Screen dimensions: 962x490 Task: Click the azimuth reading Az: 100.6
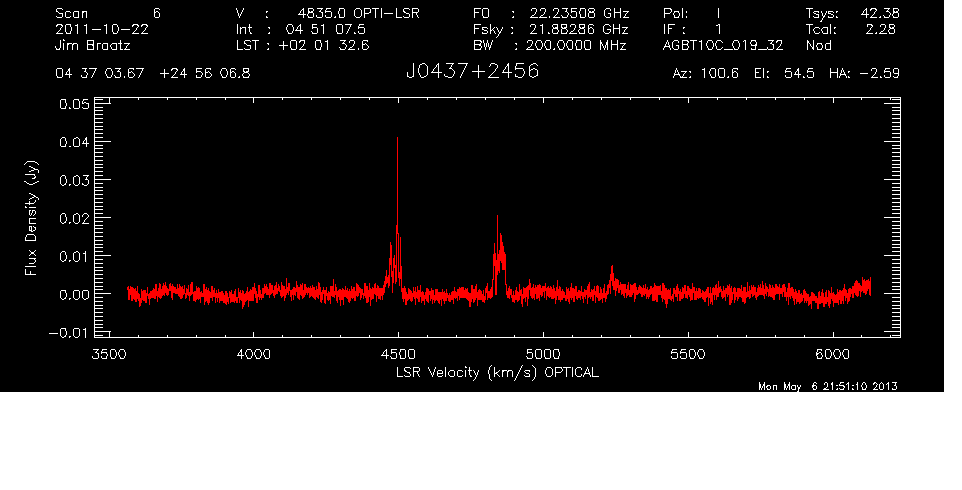click(706, 74)
